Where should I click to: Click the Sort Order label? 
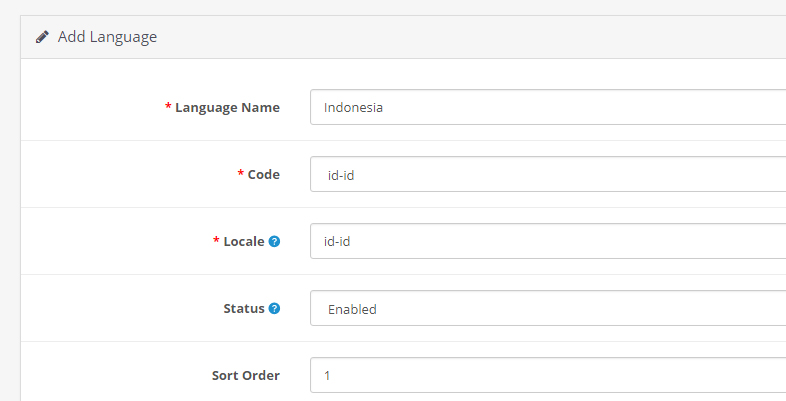click(245, 375)
